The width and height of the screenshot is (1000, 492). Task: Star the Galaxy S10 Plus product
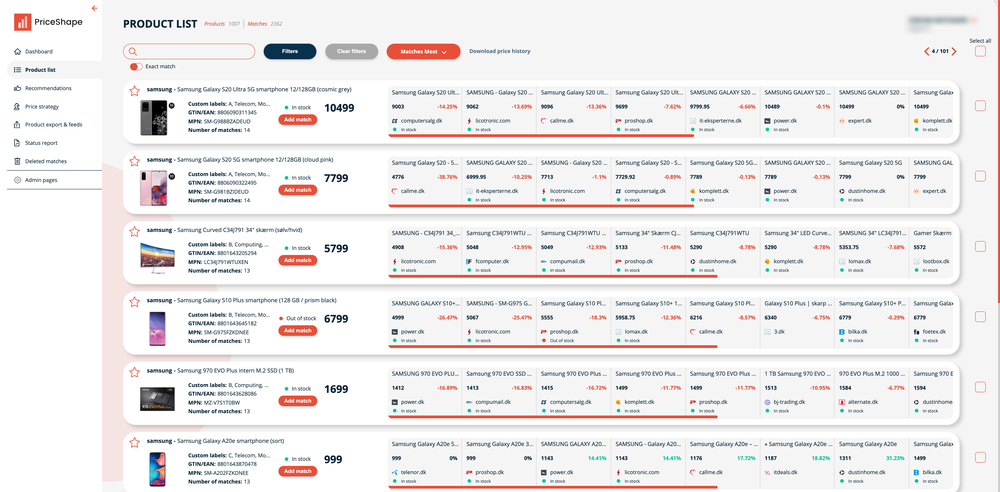coord(134,302)
